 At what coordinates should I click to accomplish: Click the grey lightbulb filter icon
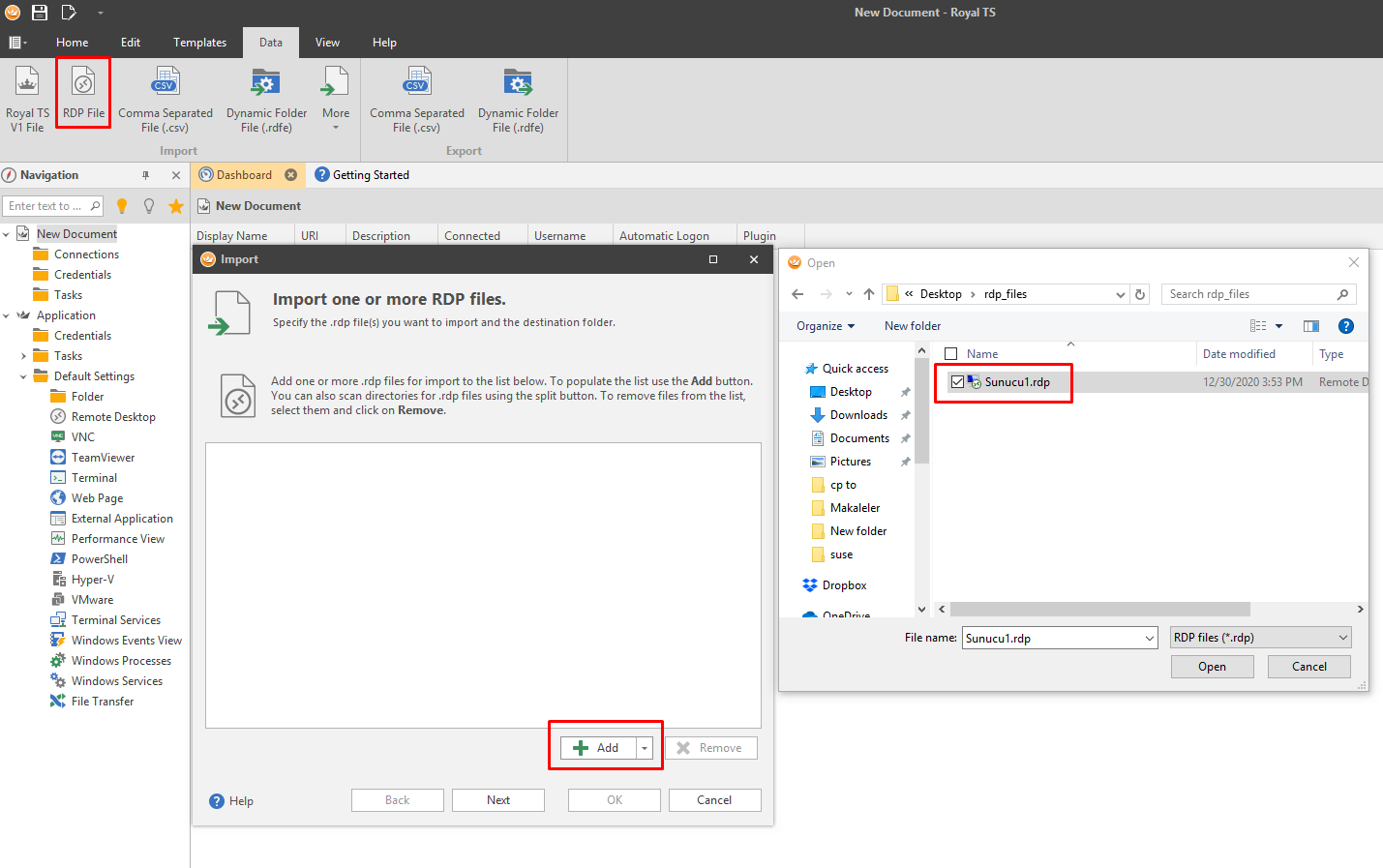149,206
